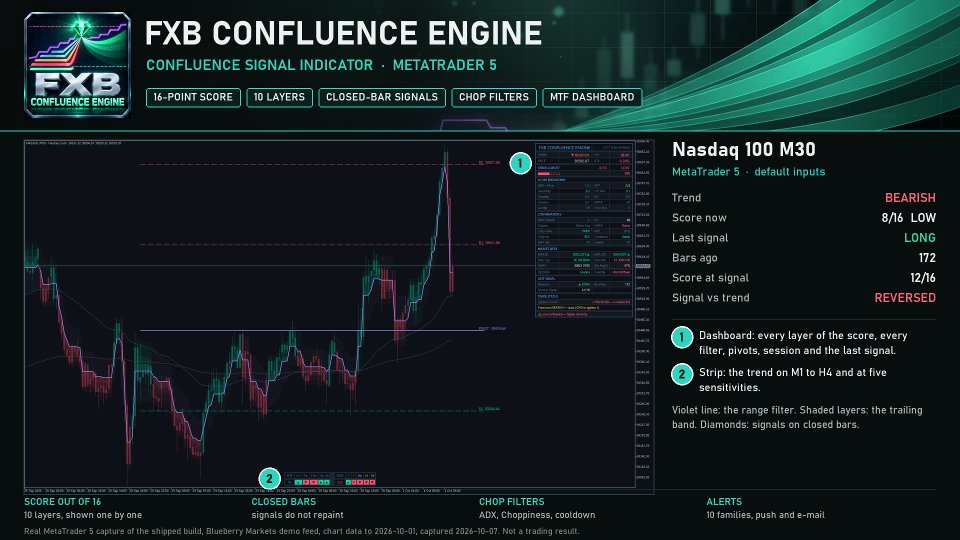960x540 pixels.
Task: Click the Score at signal label
Action: click(x=710, y=278)
